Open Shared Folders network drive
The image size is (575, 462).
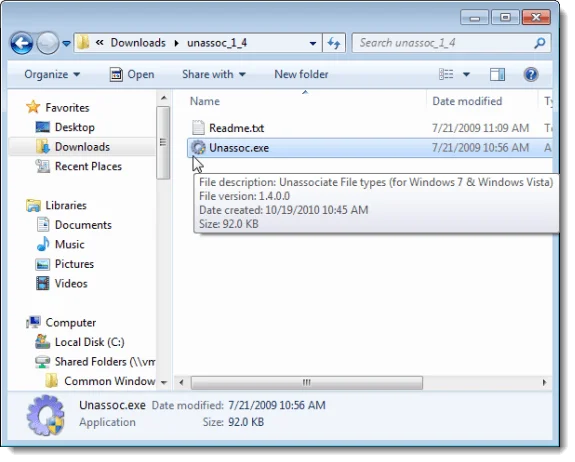(105, 362)
